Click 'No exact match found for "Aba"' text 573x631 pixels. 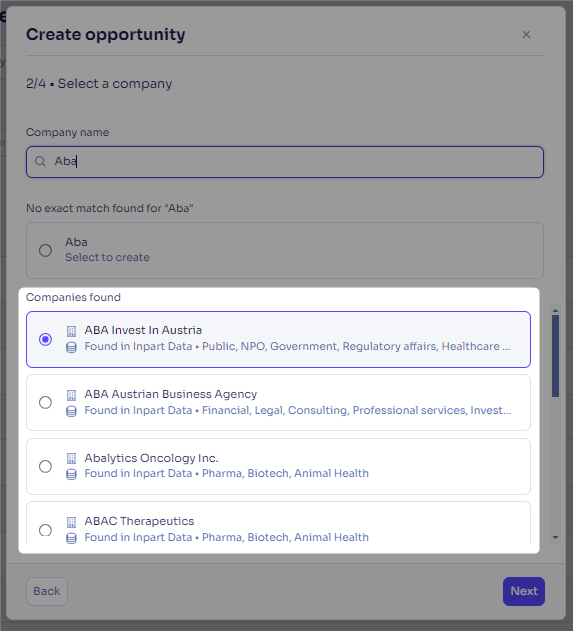coord(109,208)
